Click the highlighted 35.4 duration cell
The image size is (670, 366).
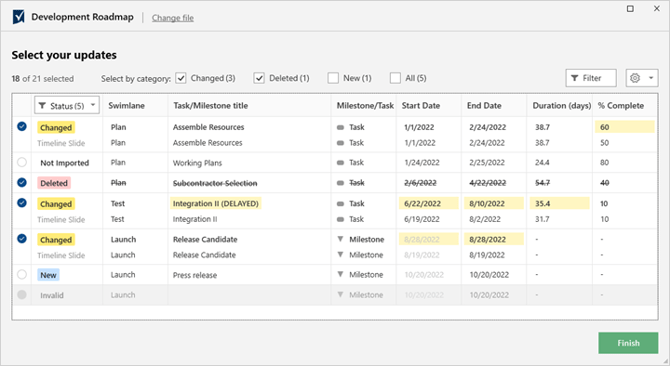(x=559, y=204)
